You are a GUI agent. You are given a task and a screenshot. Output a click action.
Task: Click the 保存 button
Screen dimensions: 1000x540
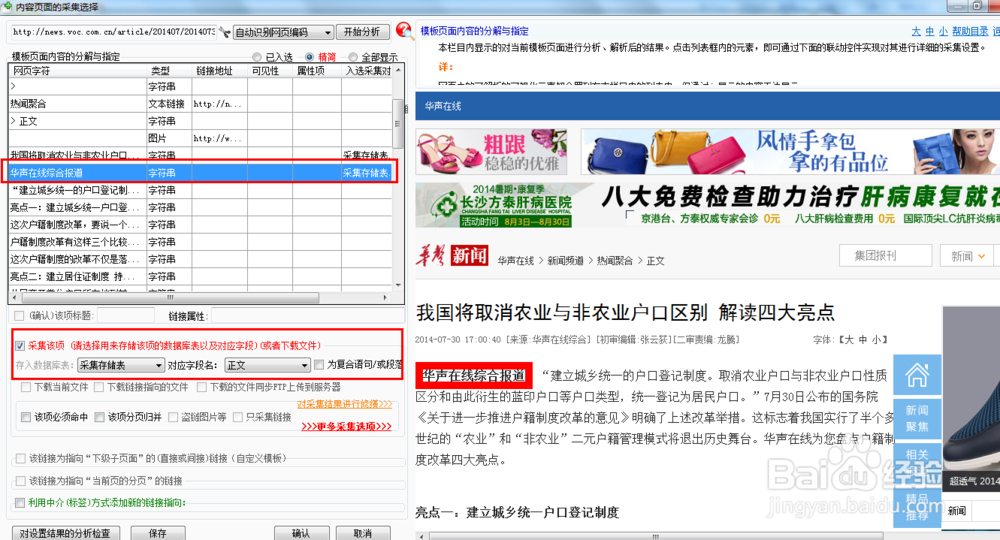[x=158, y=533]
